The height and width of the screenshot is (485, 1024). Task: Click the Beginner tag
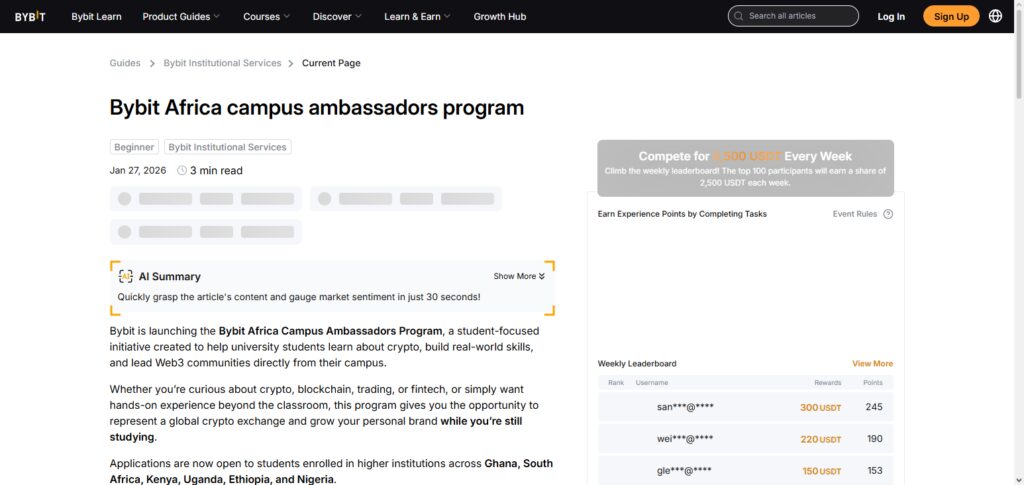click(x=134, y=147)
